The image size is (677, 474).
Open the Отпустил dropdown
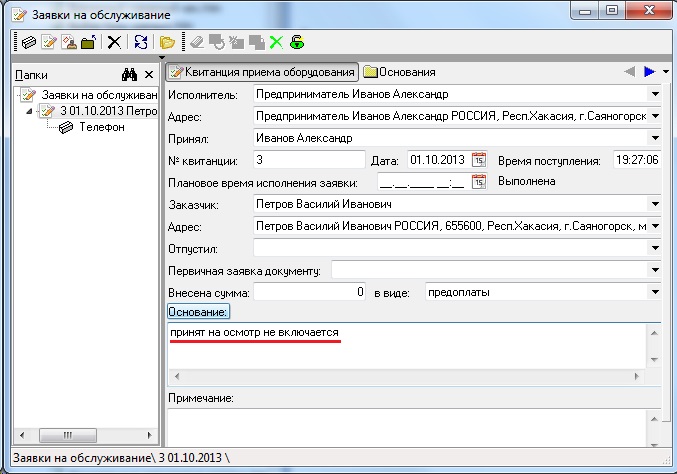tap(655, 248)
